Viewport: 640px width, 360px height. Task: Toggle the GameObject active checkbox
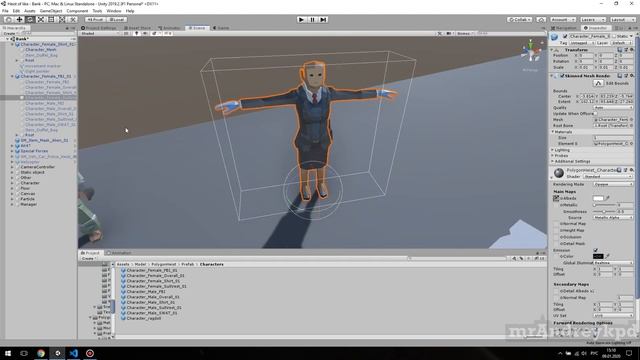pos(565,36)
